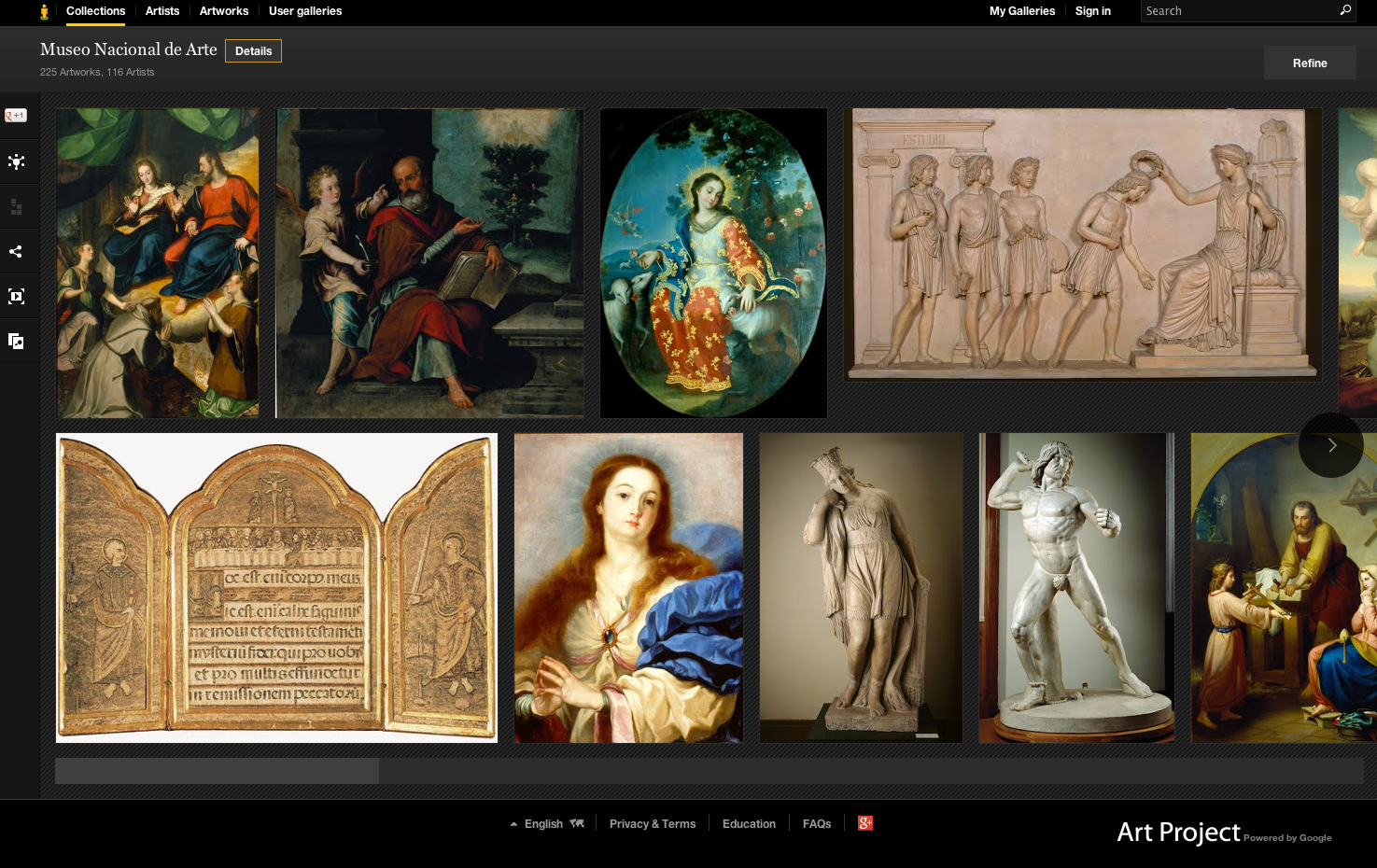Image resolution: width=1377 pixels, height=868 pixels.
Task: Open the red-haired Virgin portrait thumbnail
Action: point(628,588)
